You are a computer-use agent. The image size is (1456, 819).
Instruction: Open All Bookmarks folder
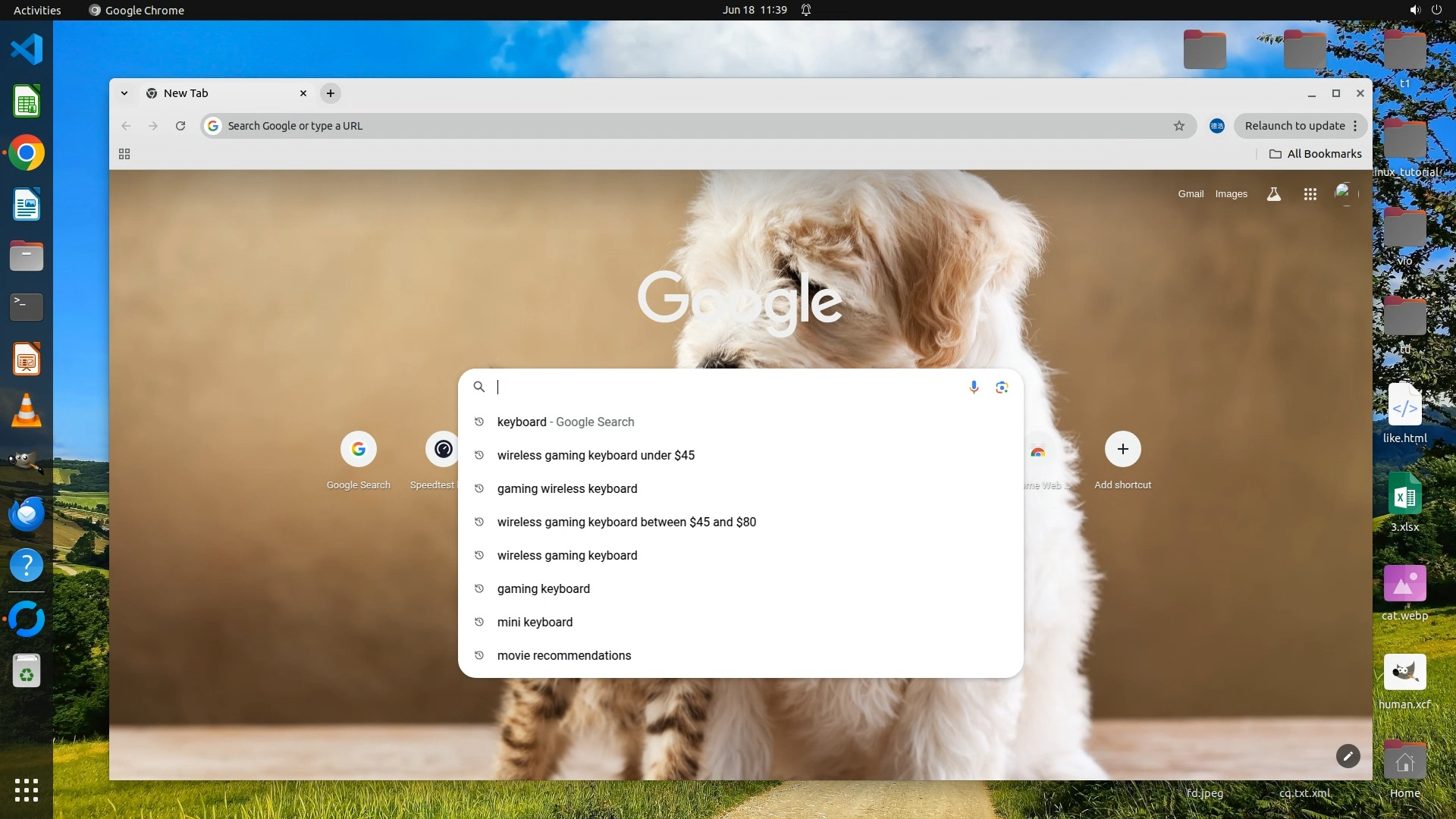click(1316, 154)
